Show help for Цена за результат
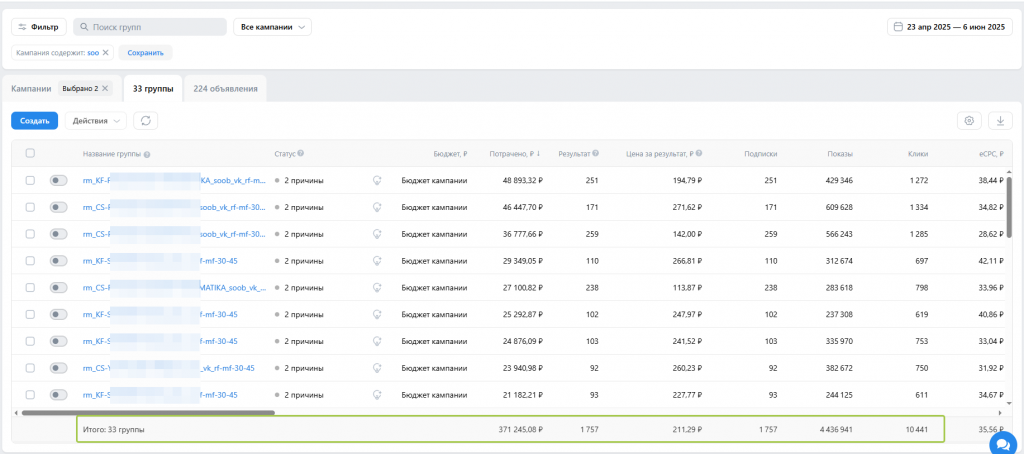This screenshot has width=1024, height=454. tap(699, 154)
